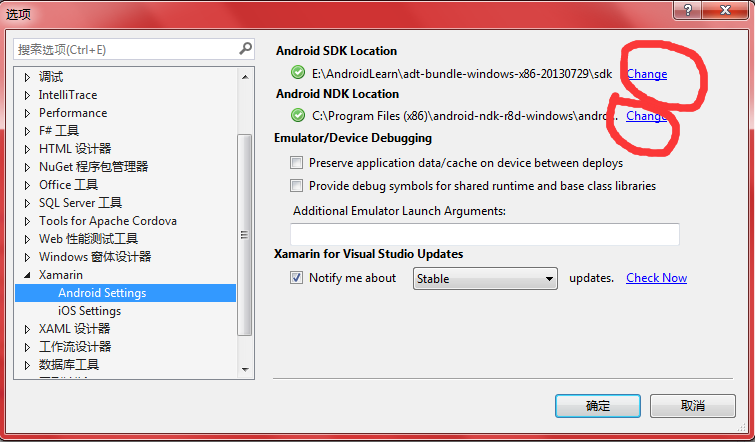Select iOS Settings tree item

(x=90, y=311)
